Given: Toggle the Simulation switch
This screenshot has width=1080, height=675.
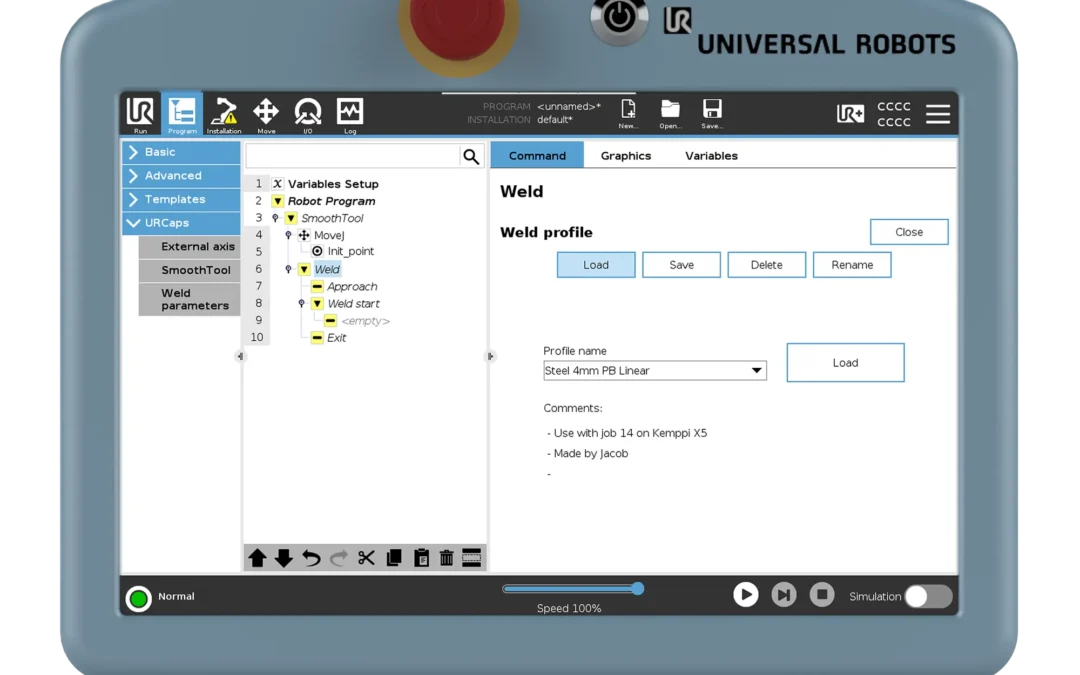Looking at the screenshot, I should point(928,596).
